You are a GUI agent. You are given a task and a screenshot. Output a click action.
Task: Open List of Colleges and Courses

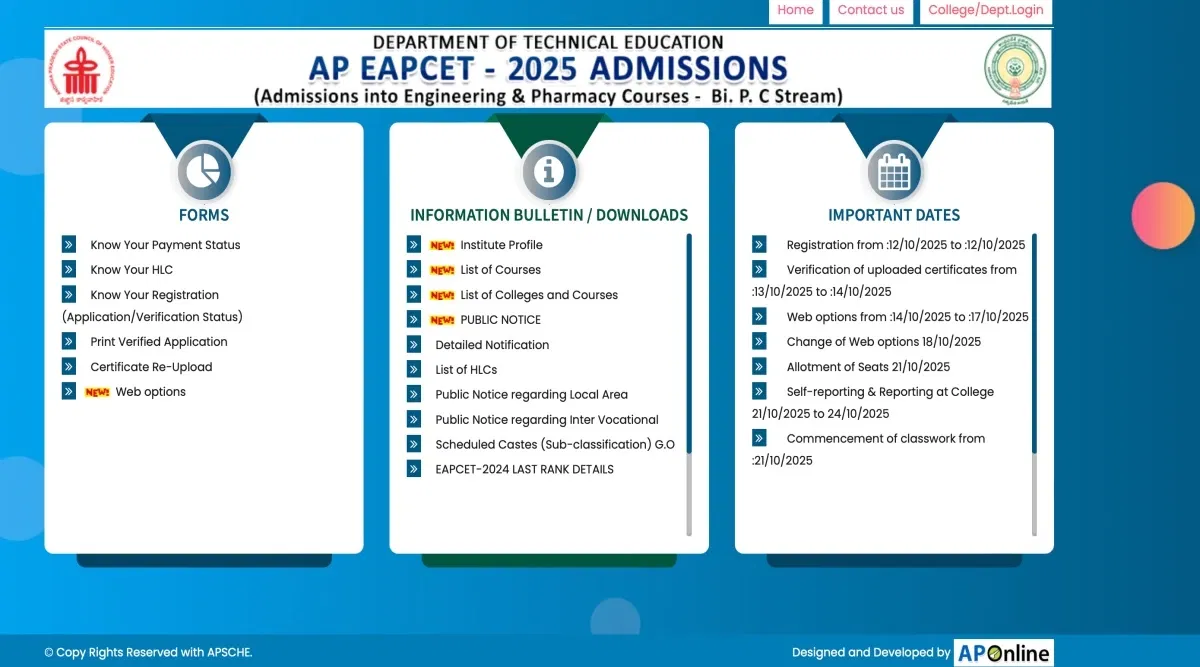coord(539,295)
